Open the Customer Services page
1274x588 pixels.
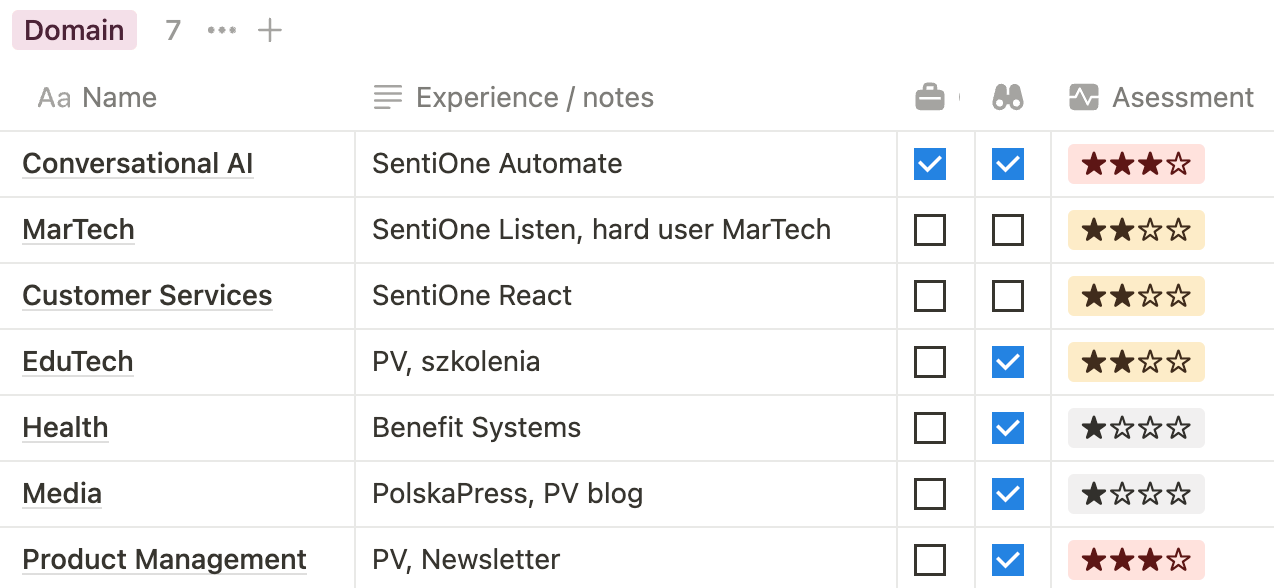[x=147, y=296]
